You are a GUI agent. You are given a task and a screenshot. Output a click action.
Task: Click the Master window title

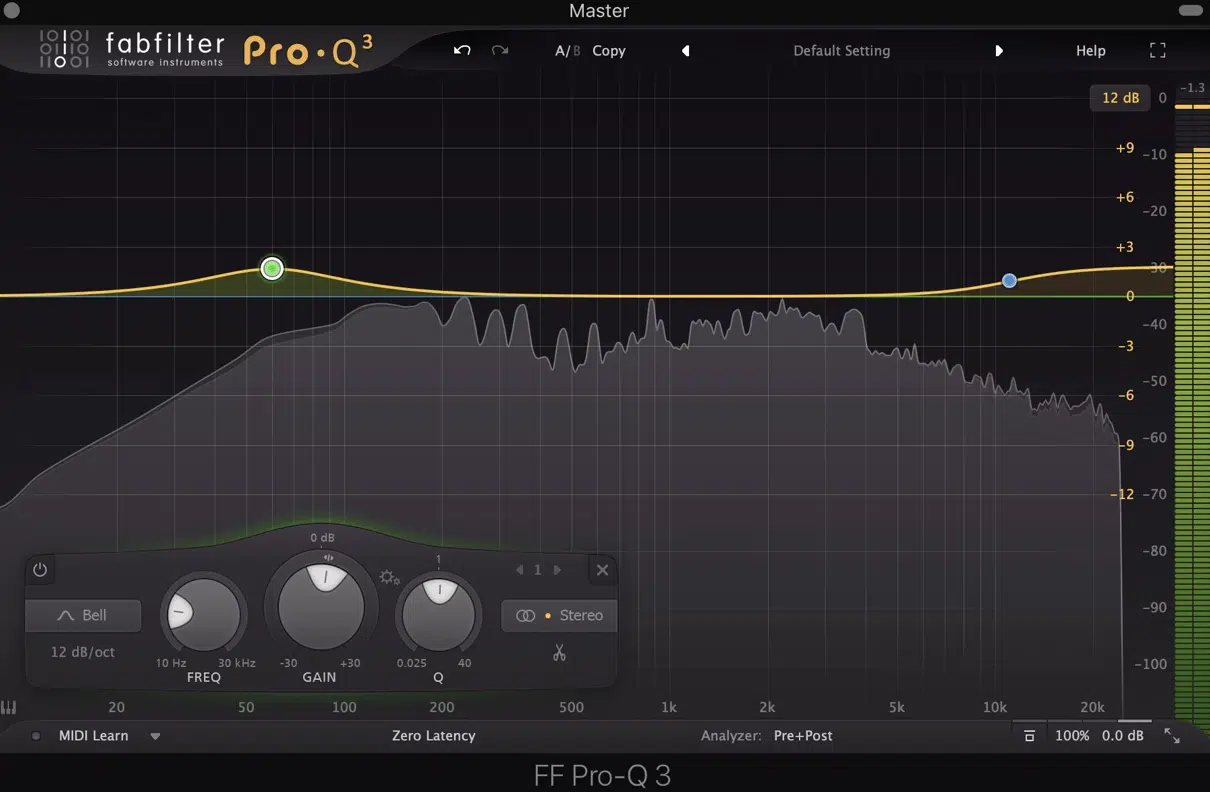coord(599,11)
